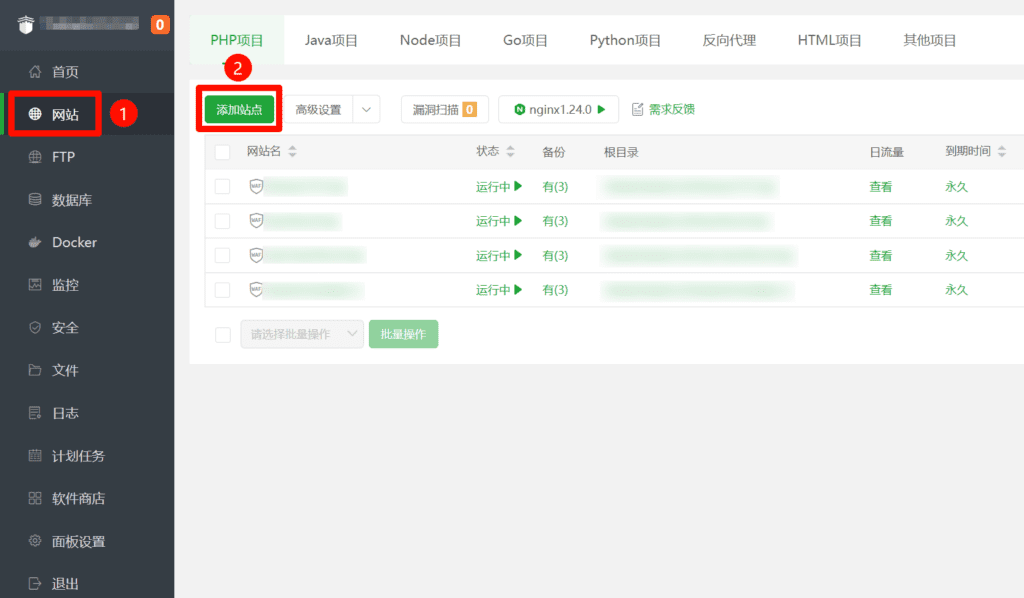Check the select-all checkbox in table header

click(222, 151)
